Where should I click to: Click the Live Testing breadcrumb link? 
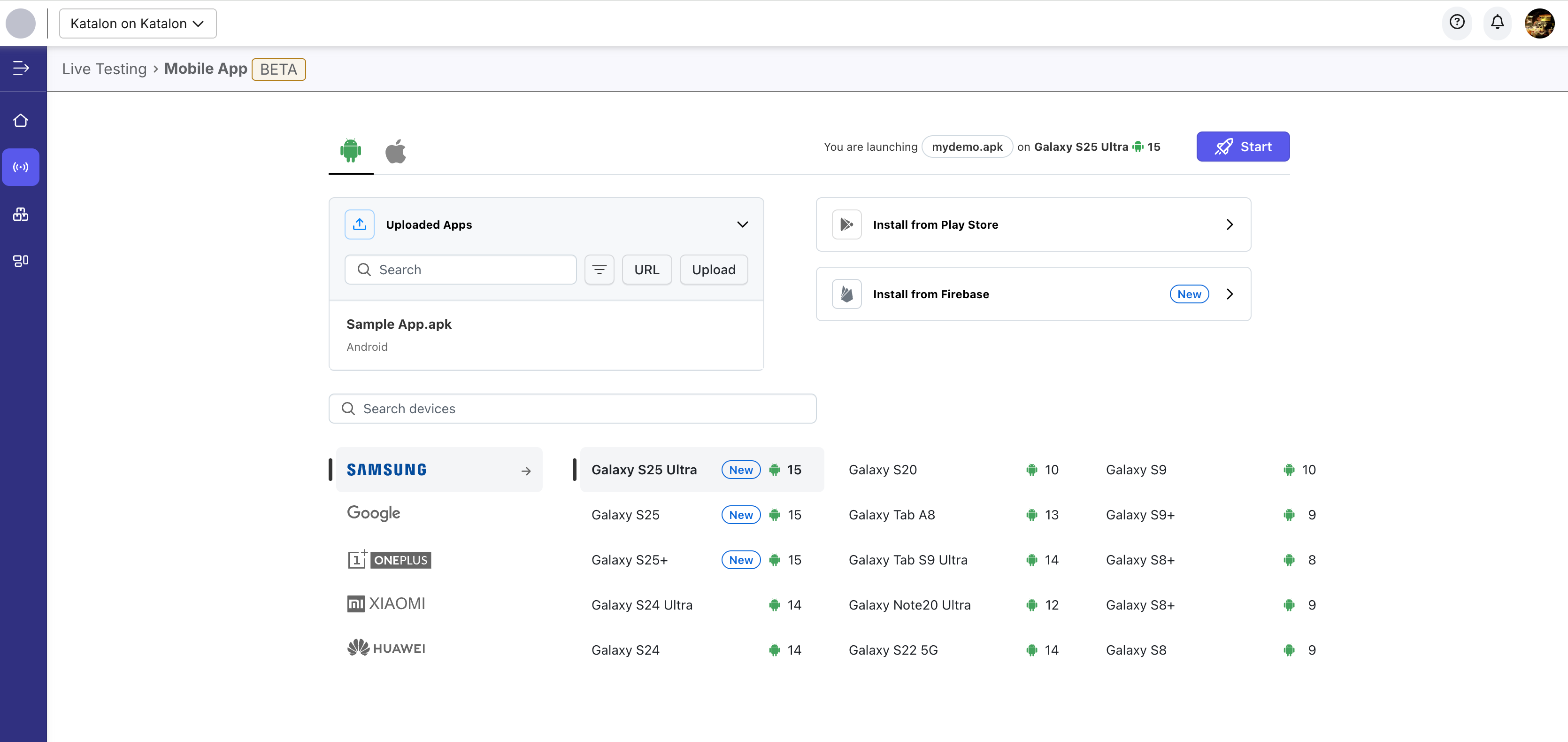tap(104, 69)
